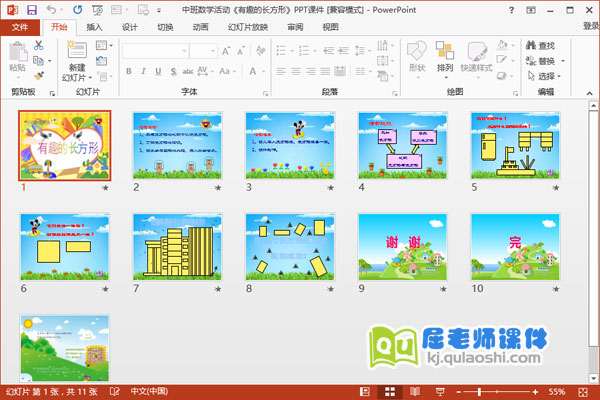Toggle Bold formatting
The image size is (600, 400).
point(129,71)
